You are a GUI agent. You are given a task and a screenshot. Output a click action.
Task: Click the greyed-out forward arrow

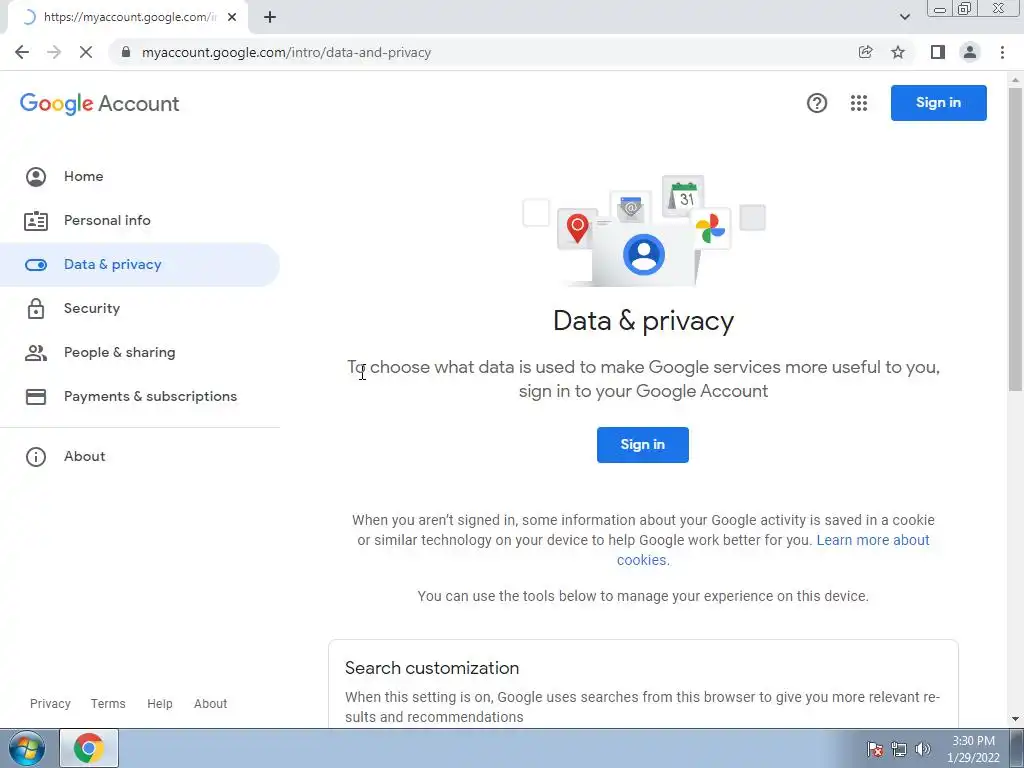[x=54, y=52]
